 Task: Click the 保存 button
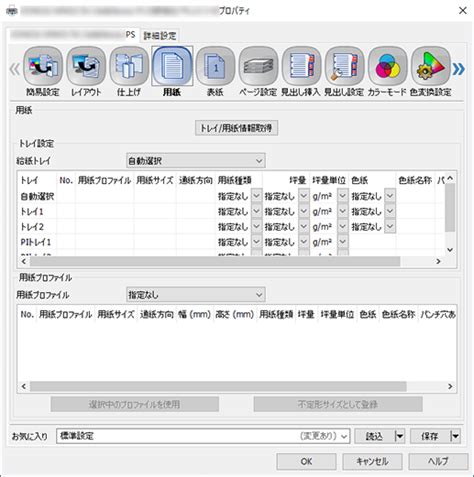(430, 436)
